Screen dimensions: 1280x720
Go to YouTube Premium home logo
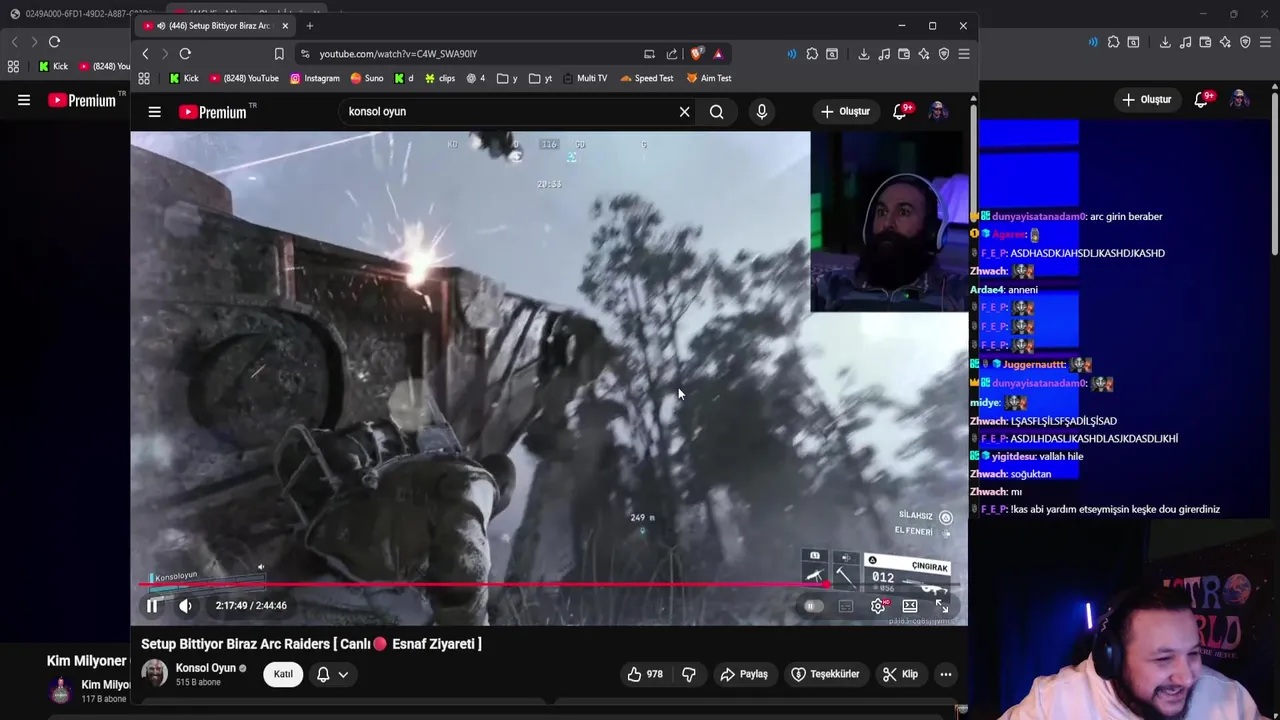click(x=213, y=112)
